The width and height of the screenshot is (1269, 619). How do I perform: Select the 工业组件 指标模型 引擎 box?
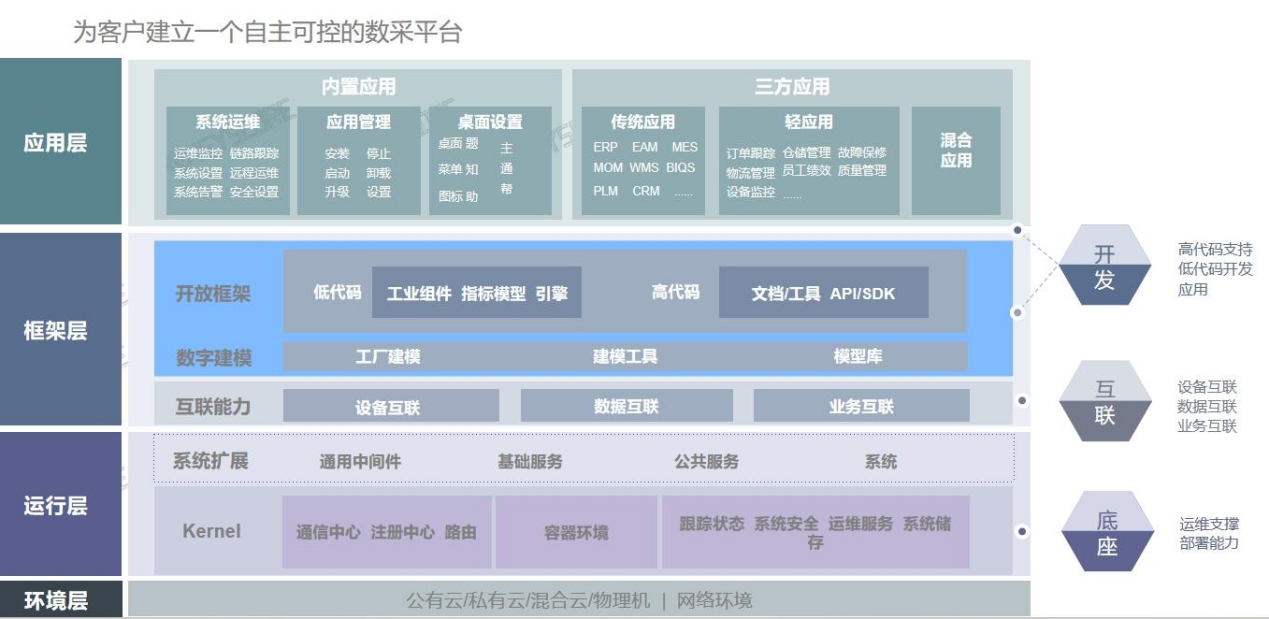pos(477,293)
